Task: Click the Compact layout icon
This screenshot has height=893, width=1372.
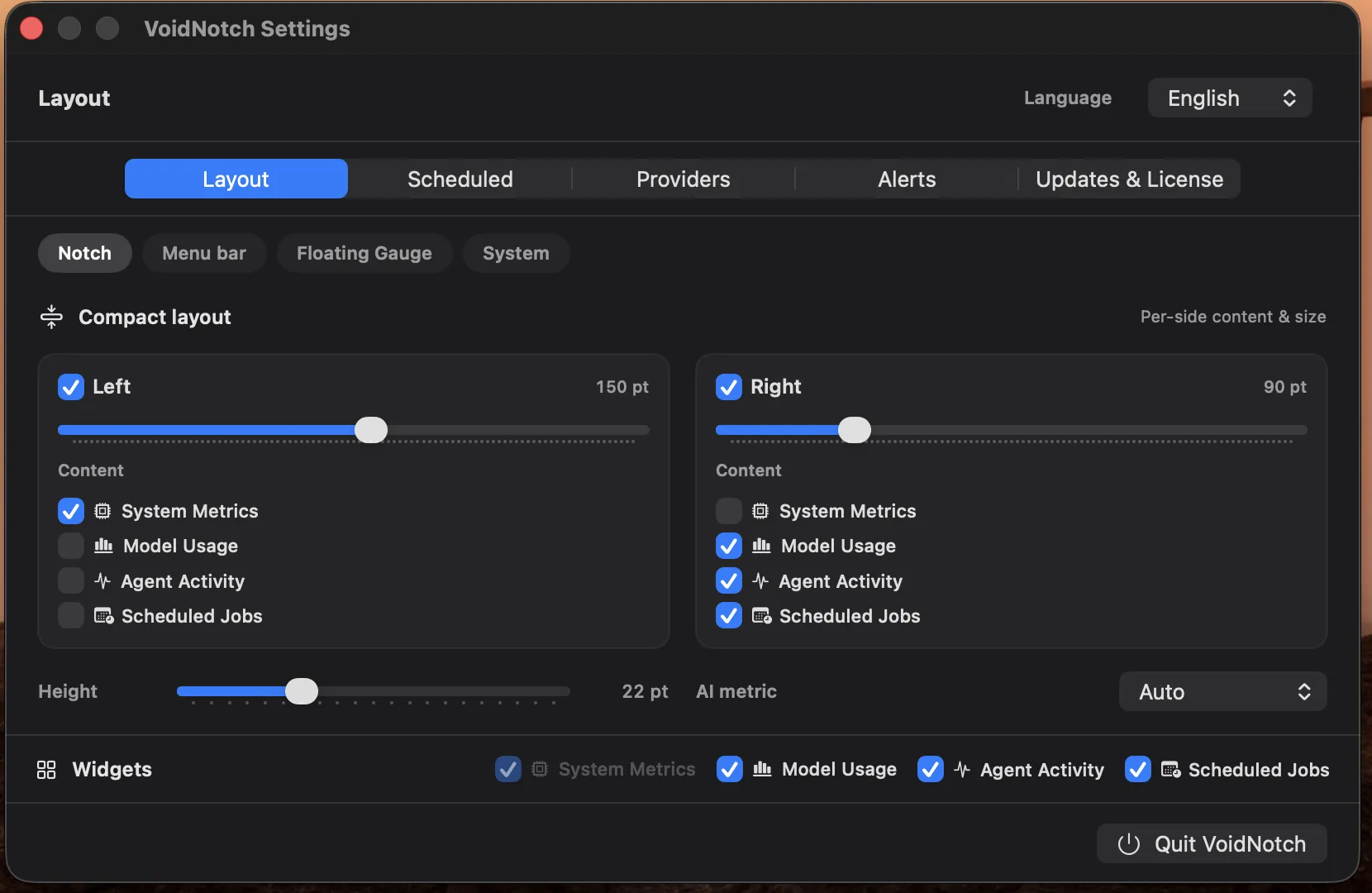Action: coord(51,317)
